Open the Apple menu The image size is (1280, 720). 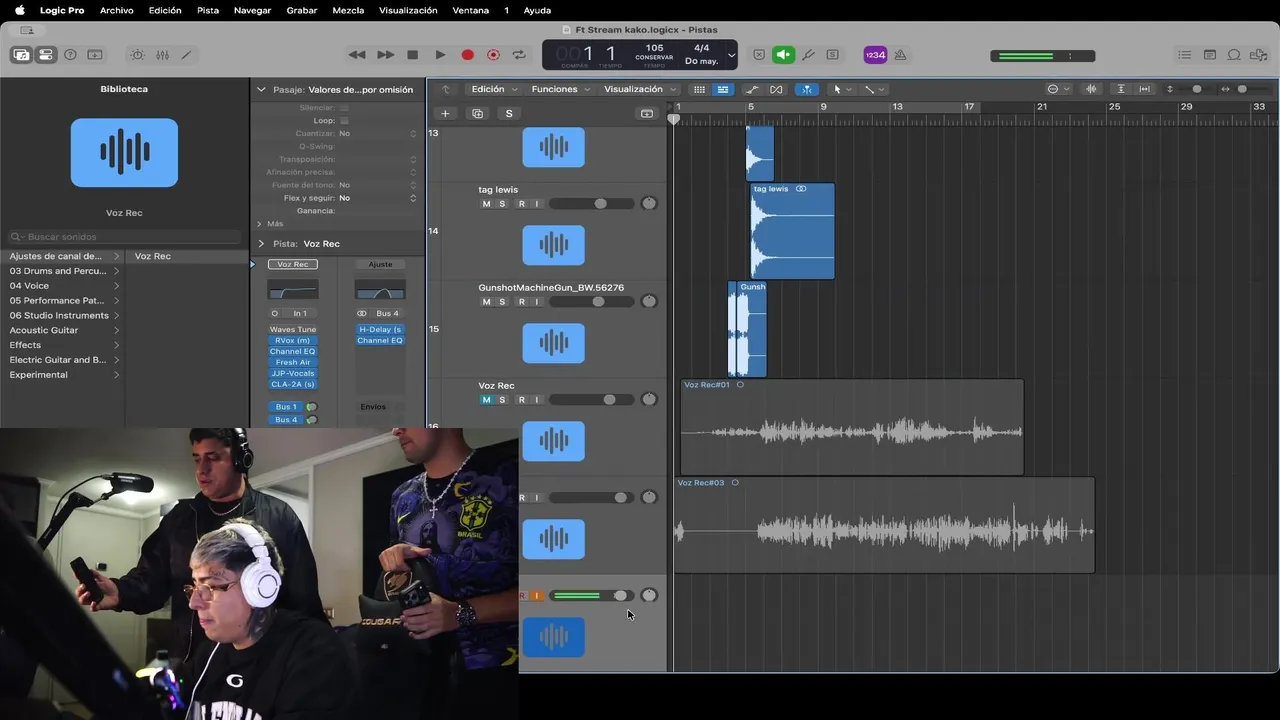click(19, 10)
